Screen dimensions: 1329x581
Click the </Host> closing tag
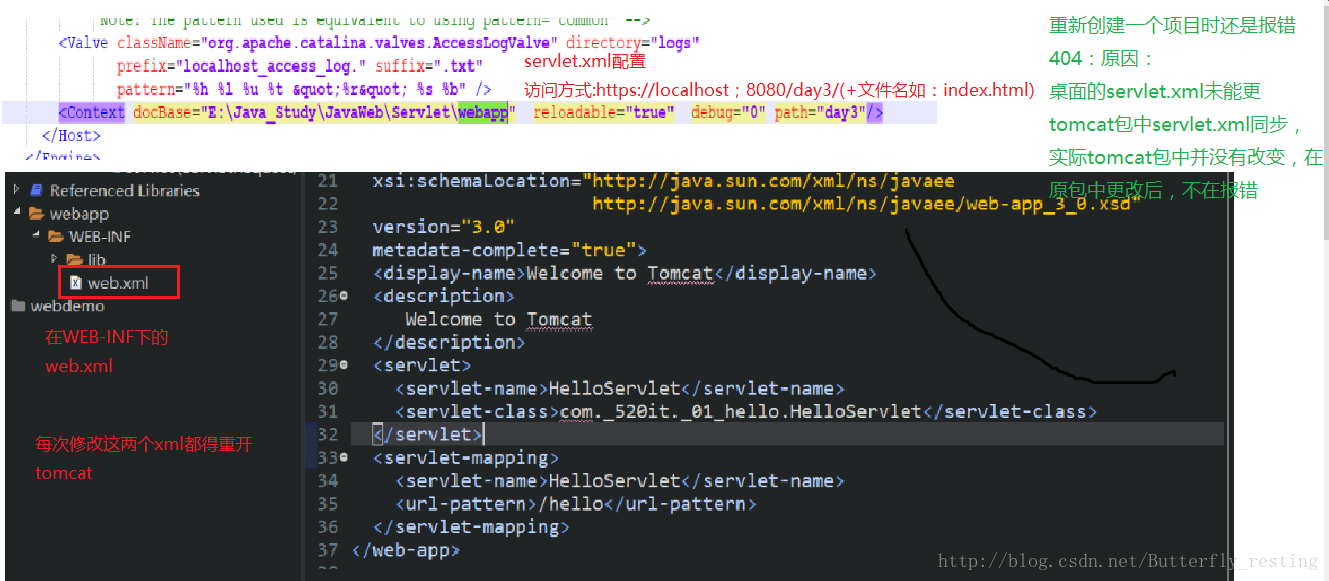tap(71, 135)
